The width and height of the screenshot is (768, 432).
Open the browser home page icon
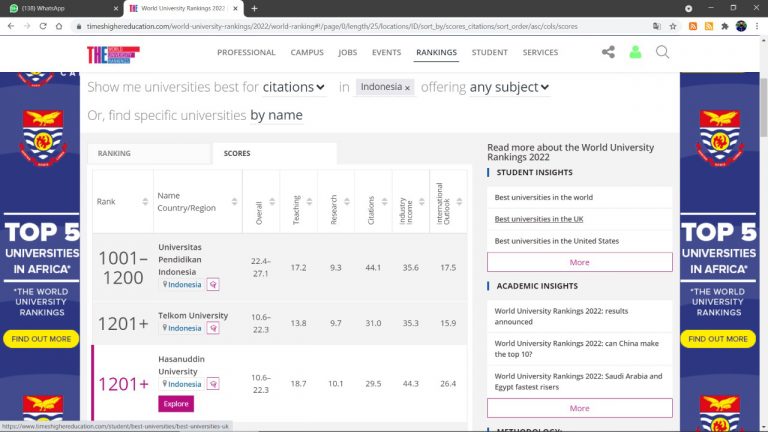pos(59,26)
